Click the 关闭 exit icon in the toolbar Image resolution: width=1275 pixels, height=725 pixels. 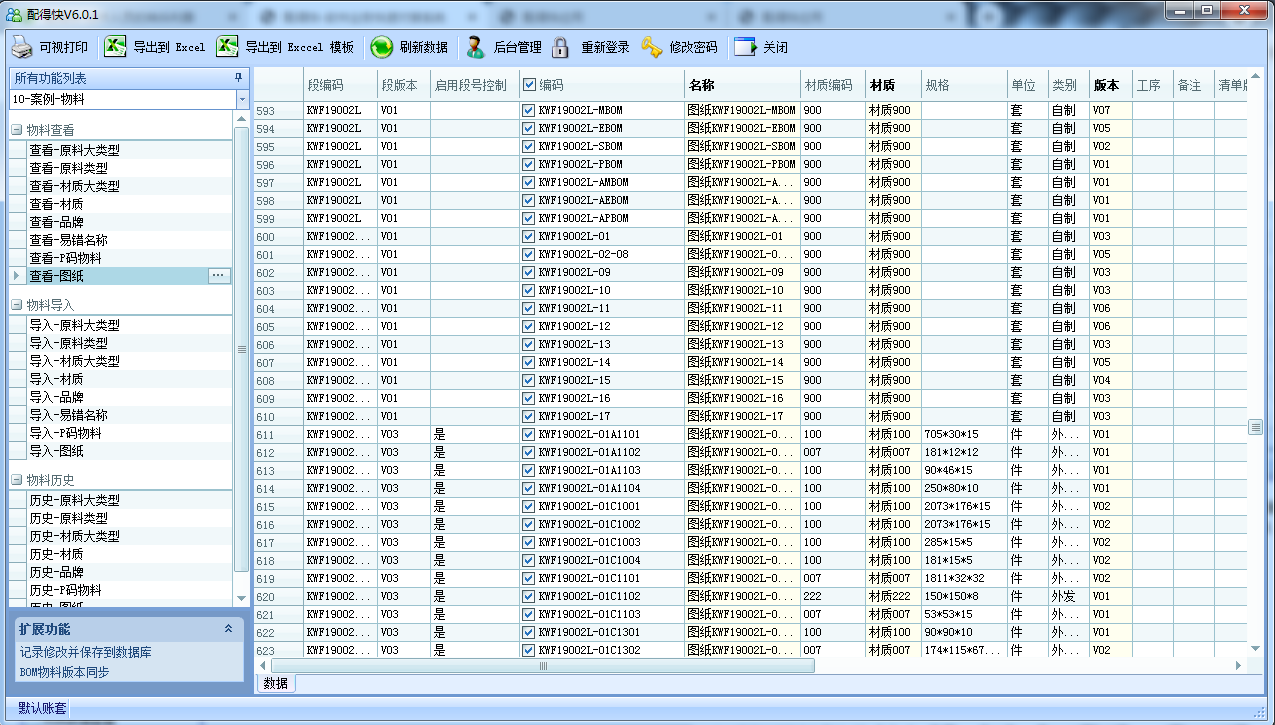[745, 47]
